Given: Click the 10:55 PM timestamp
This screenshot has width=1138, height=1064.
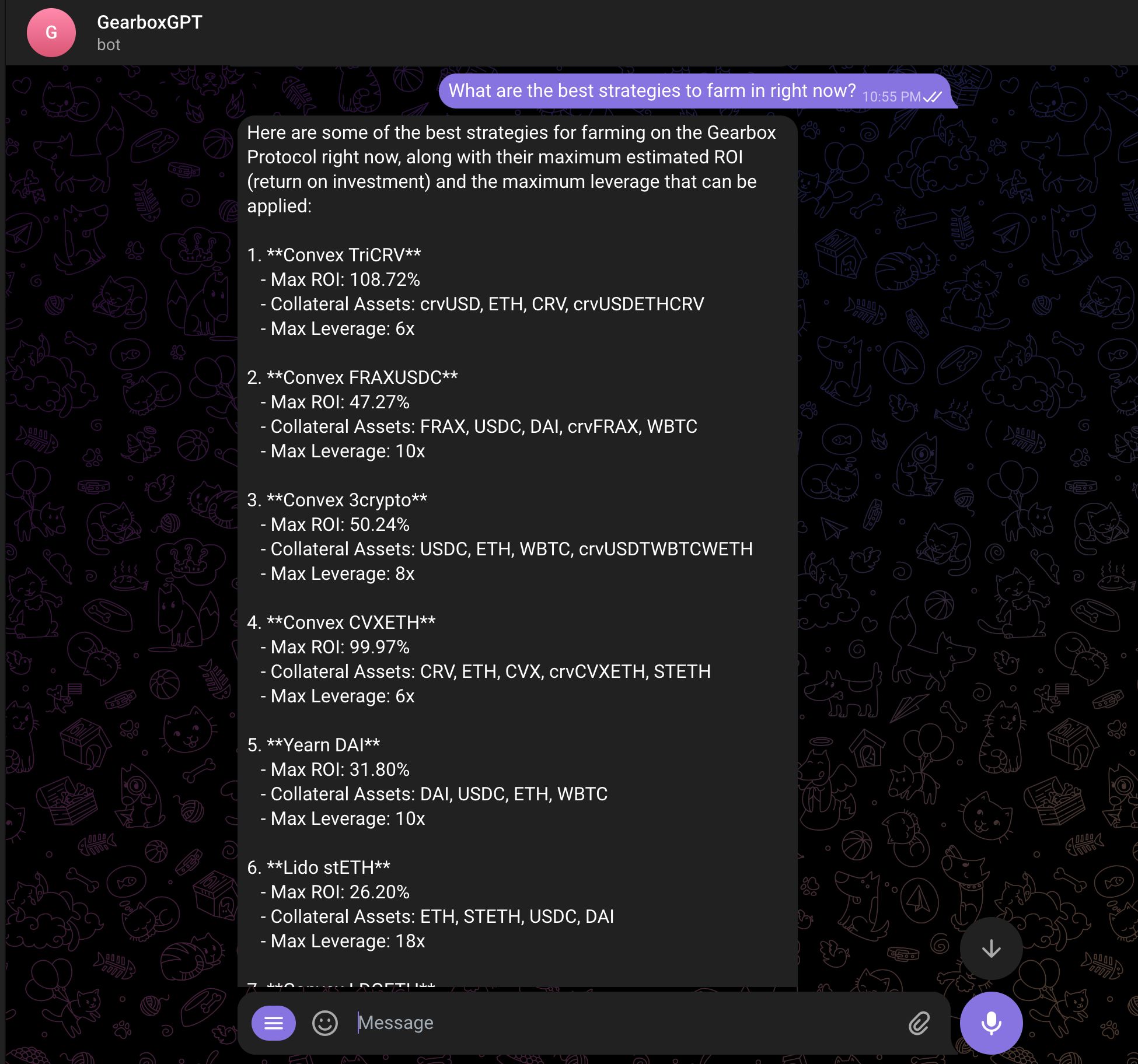Looking at the screenshot, I should [x=891, y=97].
